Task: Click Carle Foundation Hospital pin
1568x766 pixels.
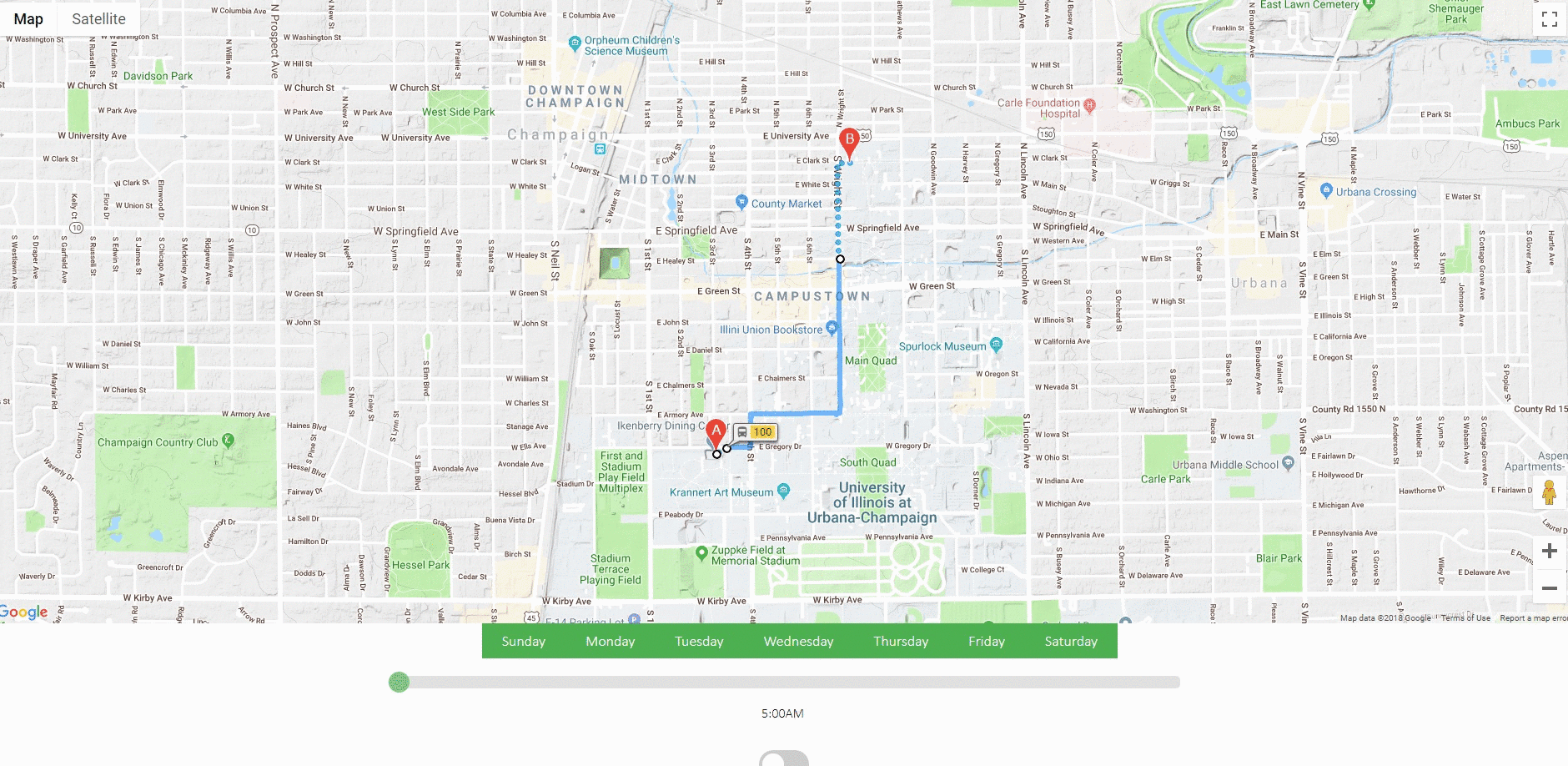Action: pyautogui.click(x=1089, y=105)
